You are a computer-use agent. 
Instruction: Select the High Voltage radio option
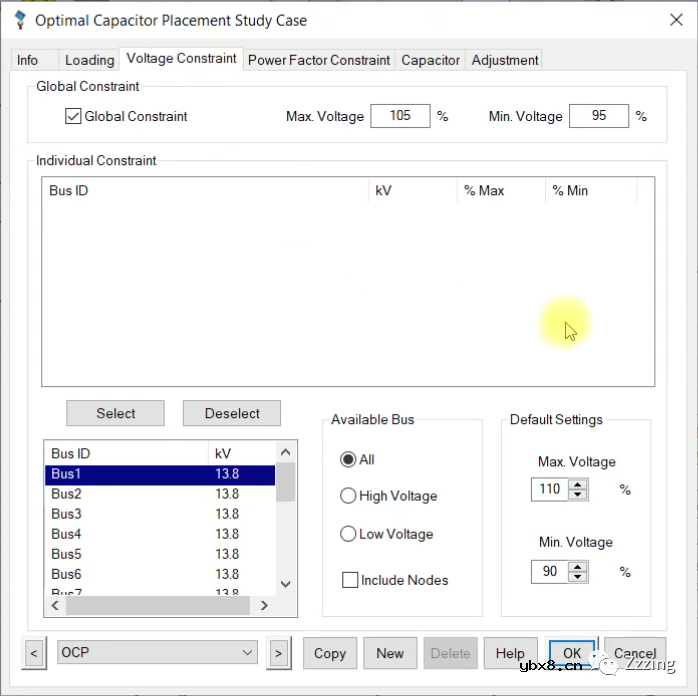[x=349, y=496]
